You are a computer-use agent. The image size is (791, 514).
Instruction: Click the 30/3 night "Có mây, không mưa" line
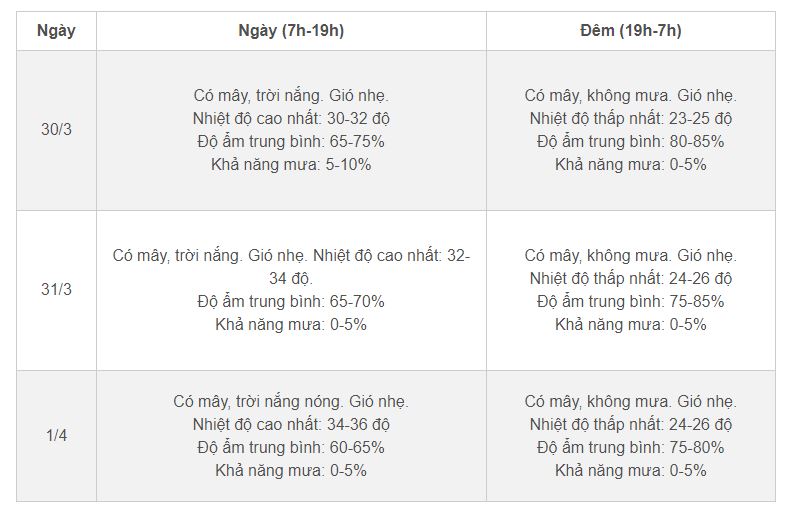click(x=630, y=96)
